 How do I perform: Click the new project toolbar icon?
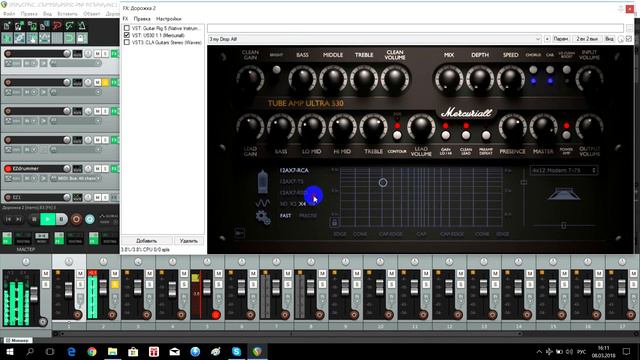7,26
